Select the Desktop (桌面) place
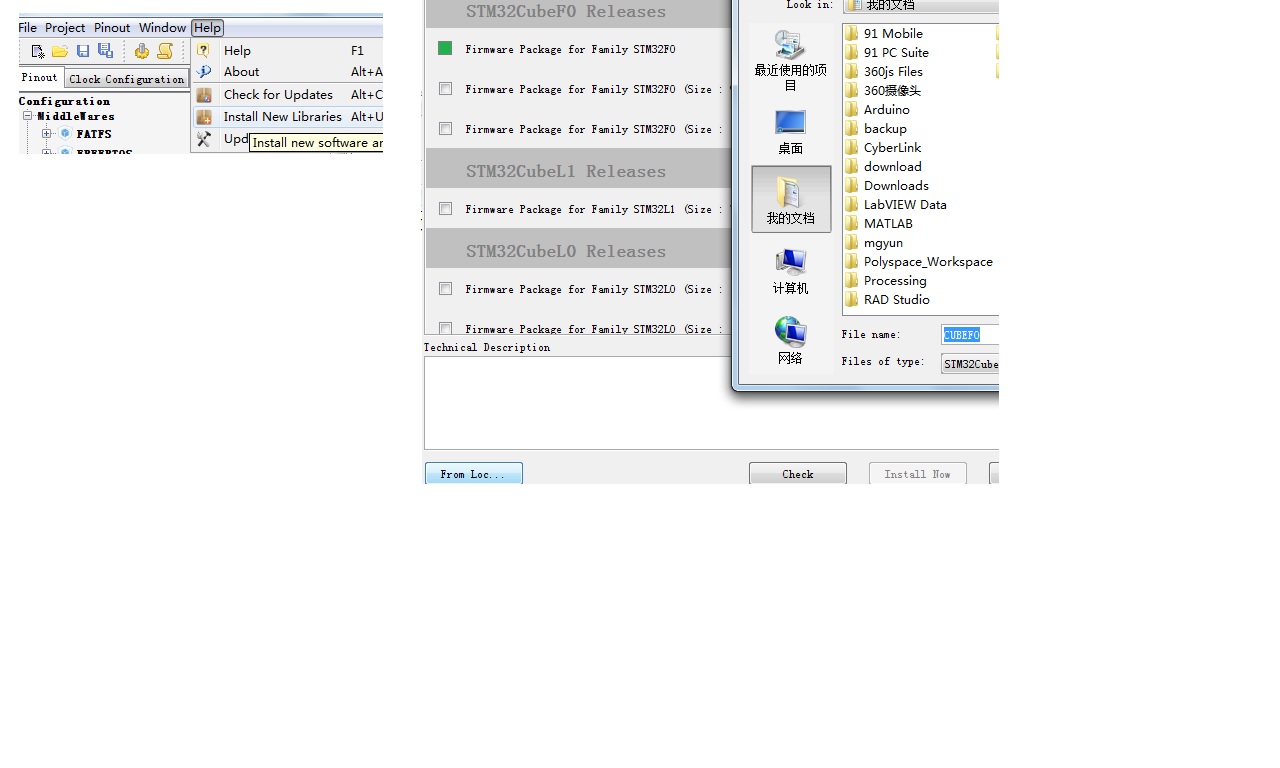The height and width of the screenshot is (768, 1280). pyautogui.click(x=790, y=132)
